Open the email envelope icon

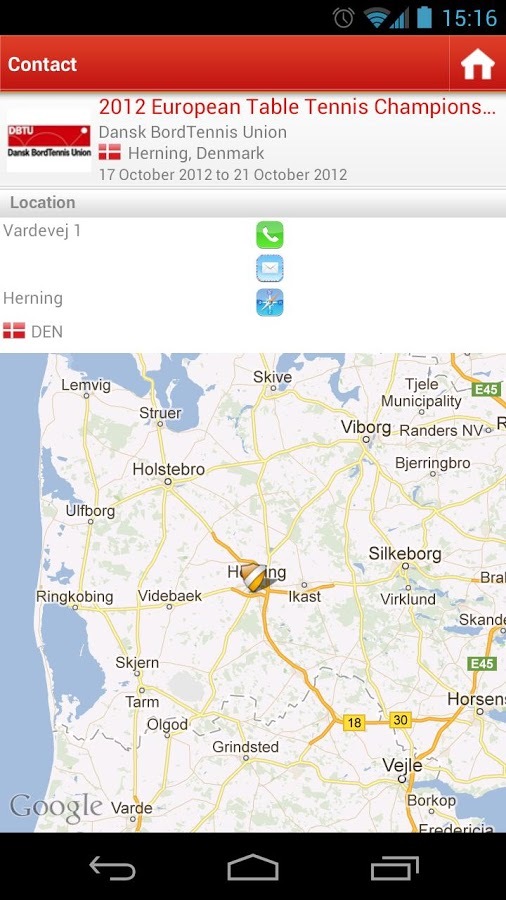[x=270, y=268]
